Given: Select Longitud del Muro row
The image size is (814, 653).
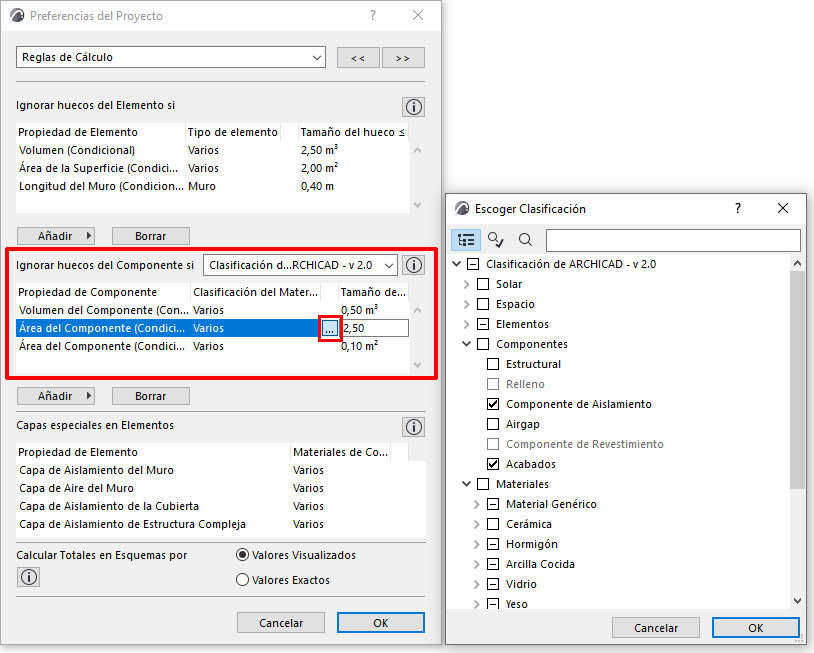Looking at the screenshot, I should 213,186.
